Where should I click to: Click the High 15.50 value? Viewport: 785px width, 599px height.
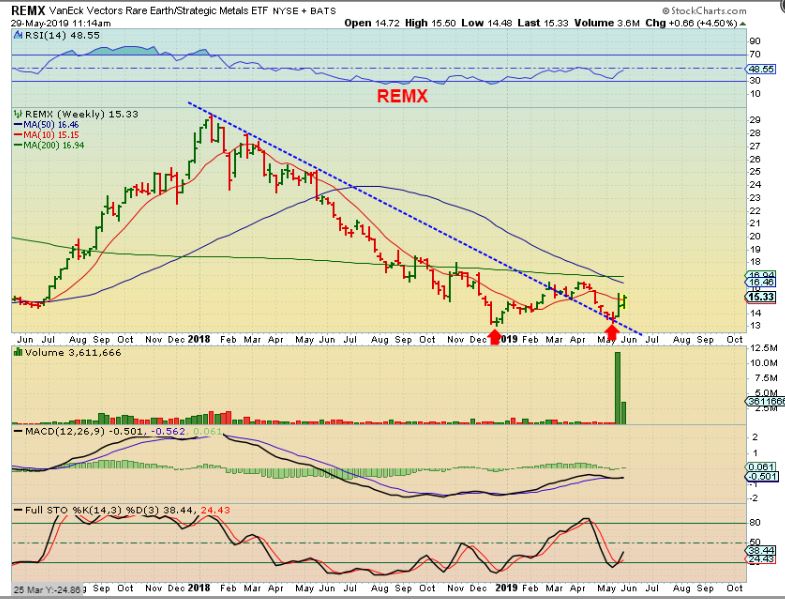430,23
